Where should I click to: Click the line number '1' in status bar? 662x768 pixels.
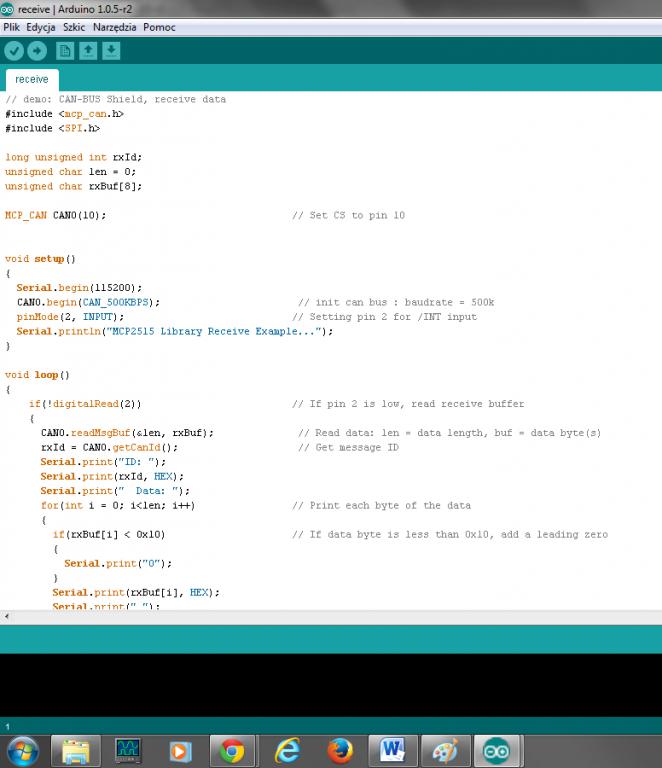point(7,726)
